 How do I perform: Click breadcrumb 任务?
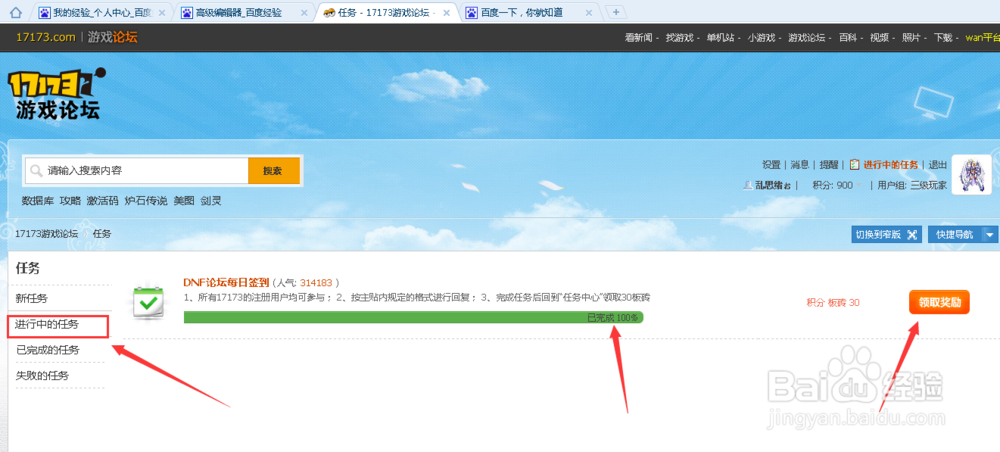[x=102, y=234]
